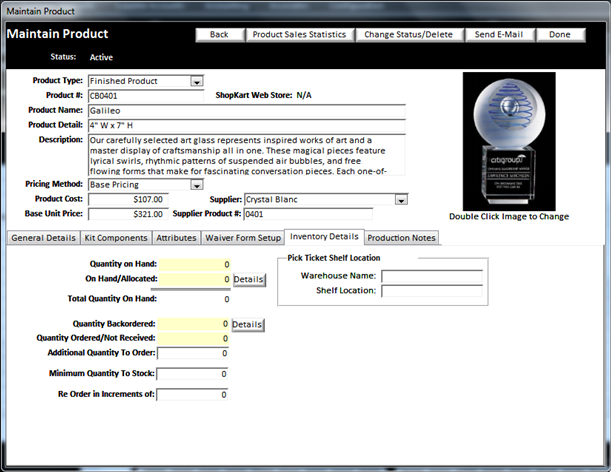611x472 pixels.
Task: Select the Base Pricing combo box
Action: click(x=146, y=184)
